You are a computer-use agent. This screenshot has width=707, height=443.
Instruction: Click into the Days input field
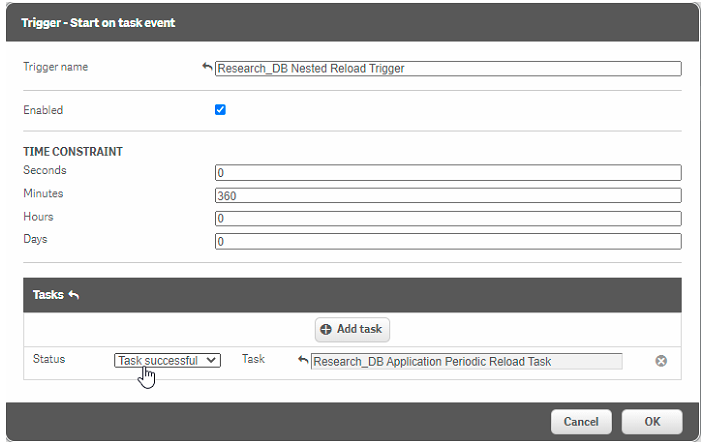(x=448, y=241)
